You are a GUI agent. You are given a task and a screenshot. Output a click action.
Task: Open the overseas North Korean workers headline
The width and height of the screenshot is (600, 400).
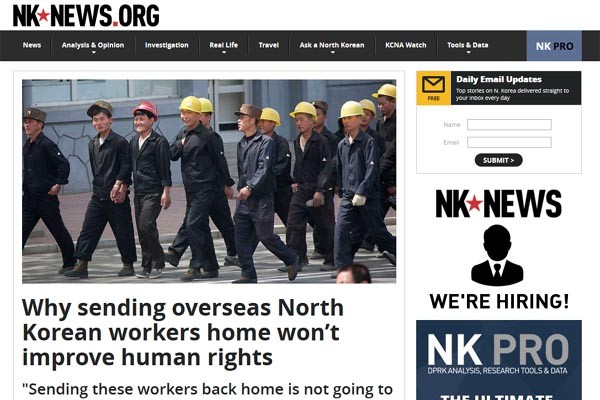183,332
